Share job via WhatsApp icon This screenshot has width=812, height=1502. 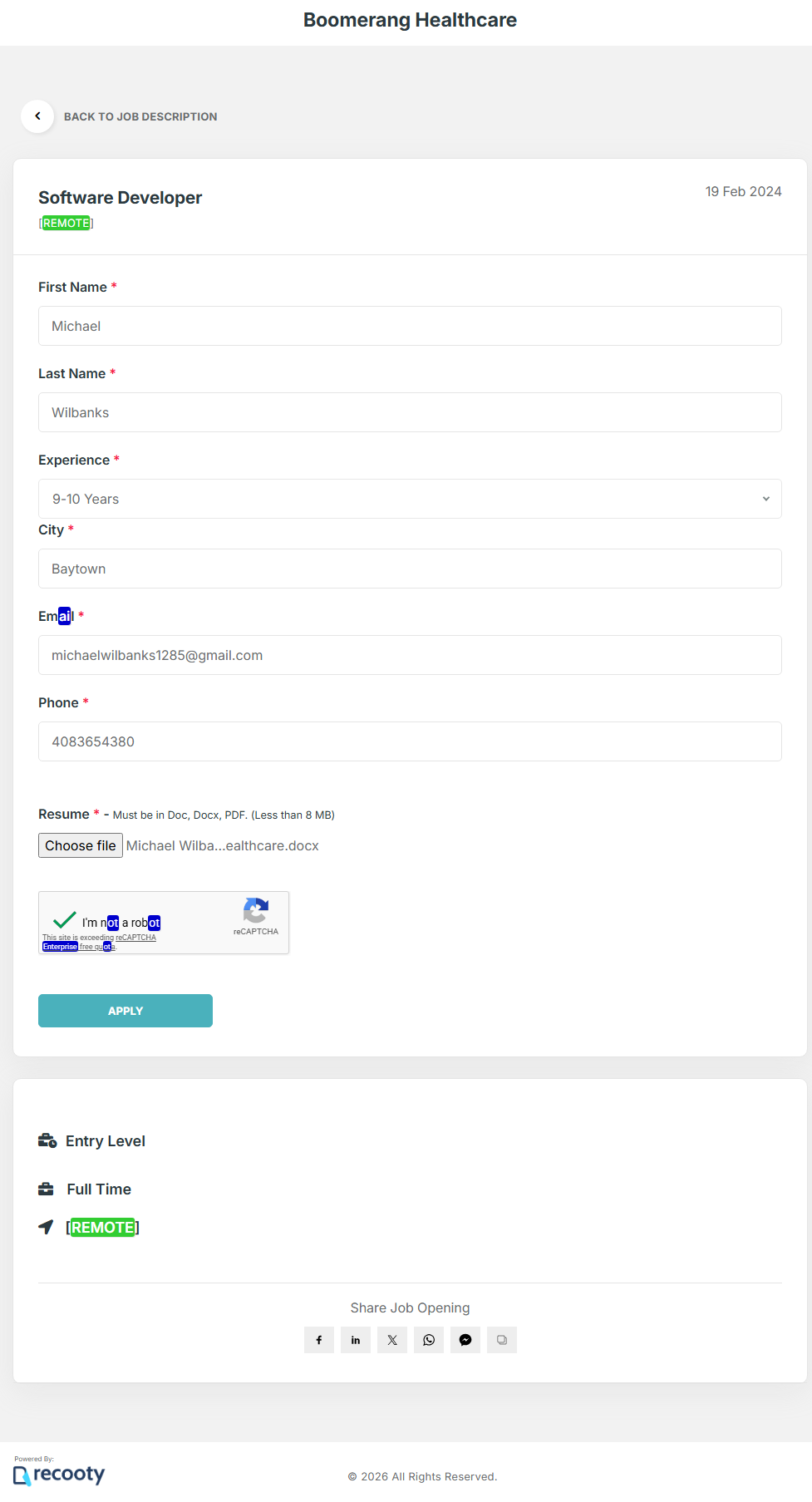(428, 1340)
